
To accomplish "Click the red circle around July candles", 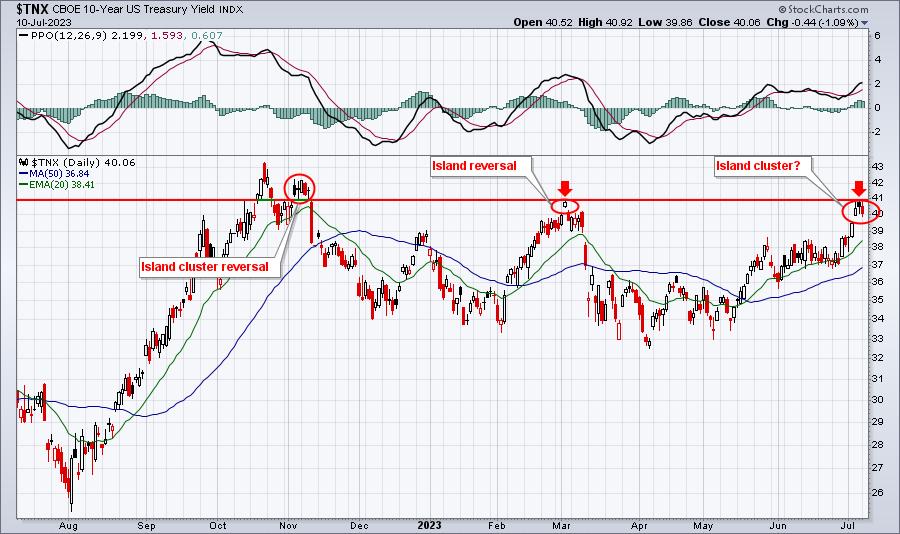I will point(859,211).
